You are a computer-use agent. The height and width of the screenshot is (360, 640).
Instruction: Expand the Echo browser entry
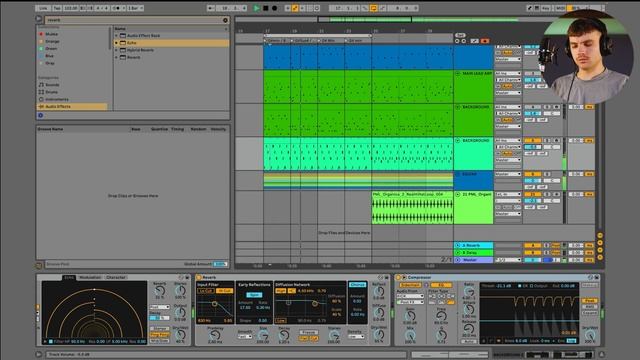coord(116,43)
